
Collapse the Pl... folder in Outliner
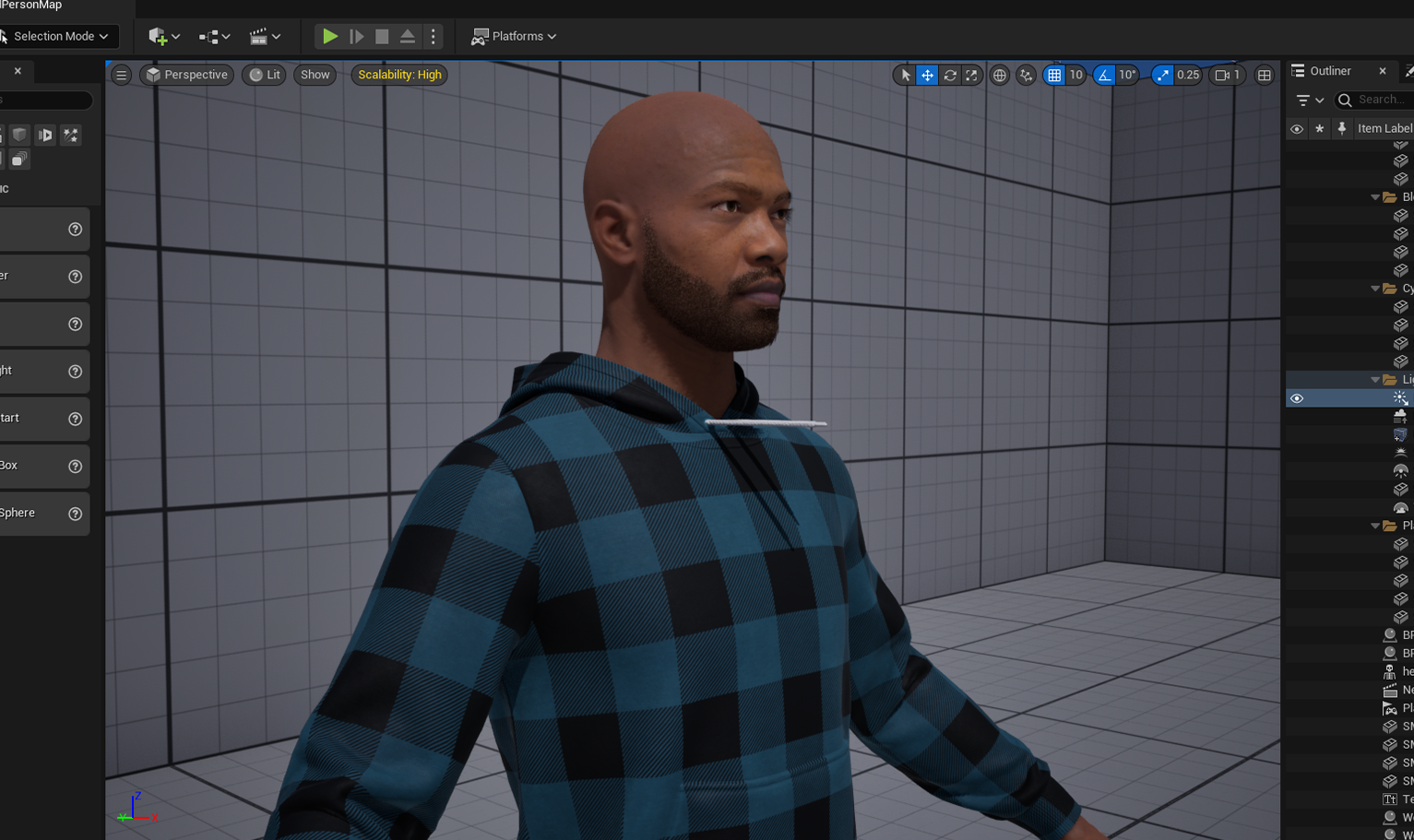pos(1375,526)
